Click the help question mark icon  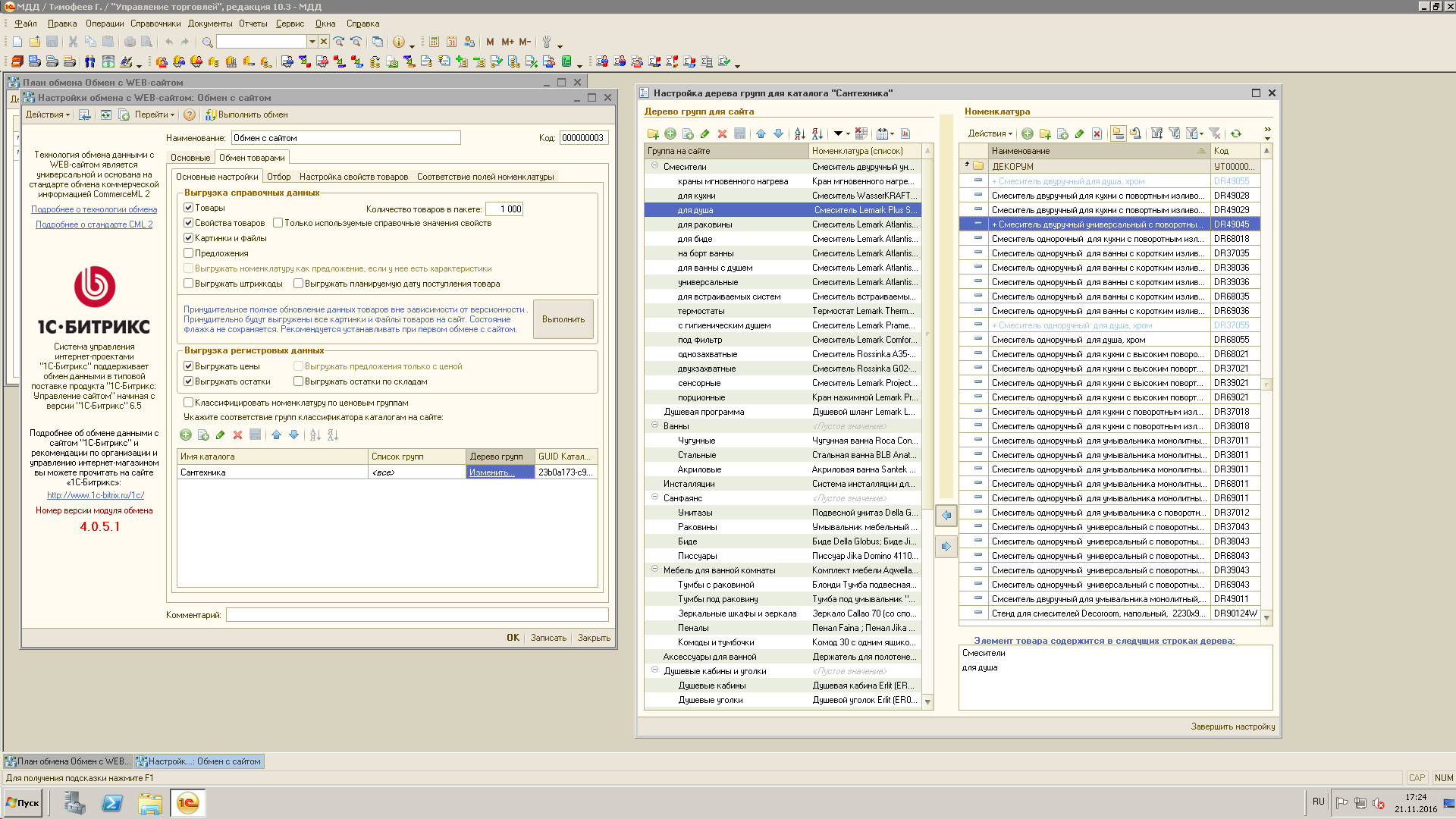point(190,115)
